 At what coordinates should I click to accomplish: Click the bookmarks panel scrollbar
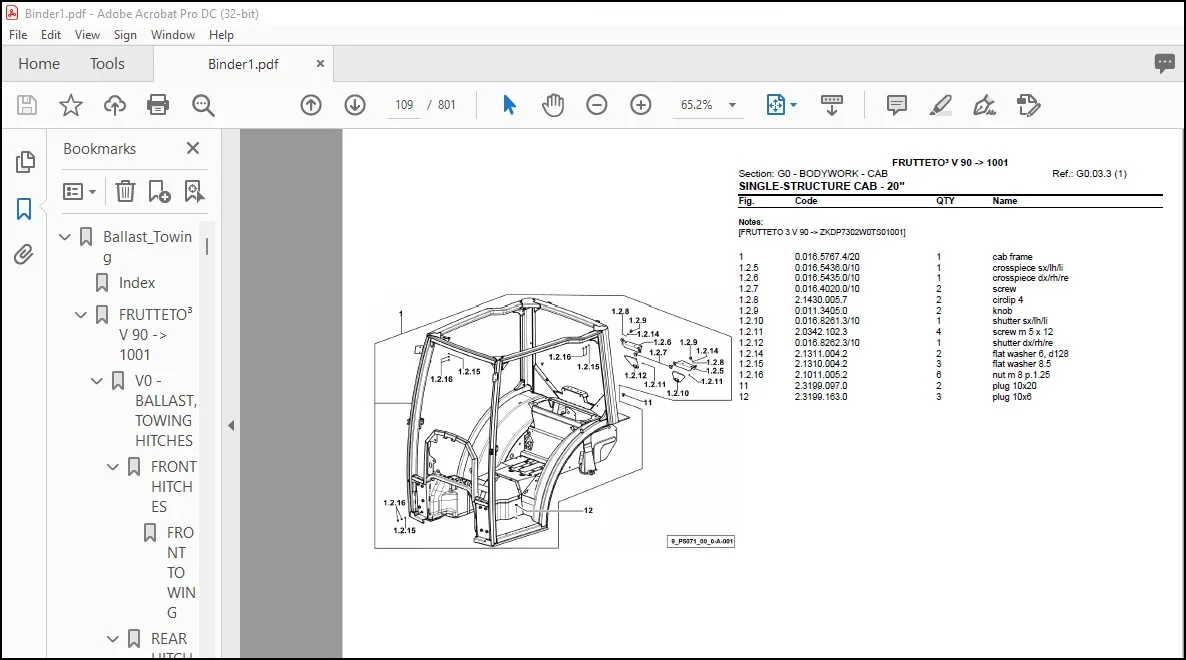pos(206,247)
